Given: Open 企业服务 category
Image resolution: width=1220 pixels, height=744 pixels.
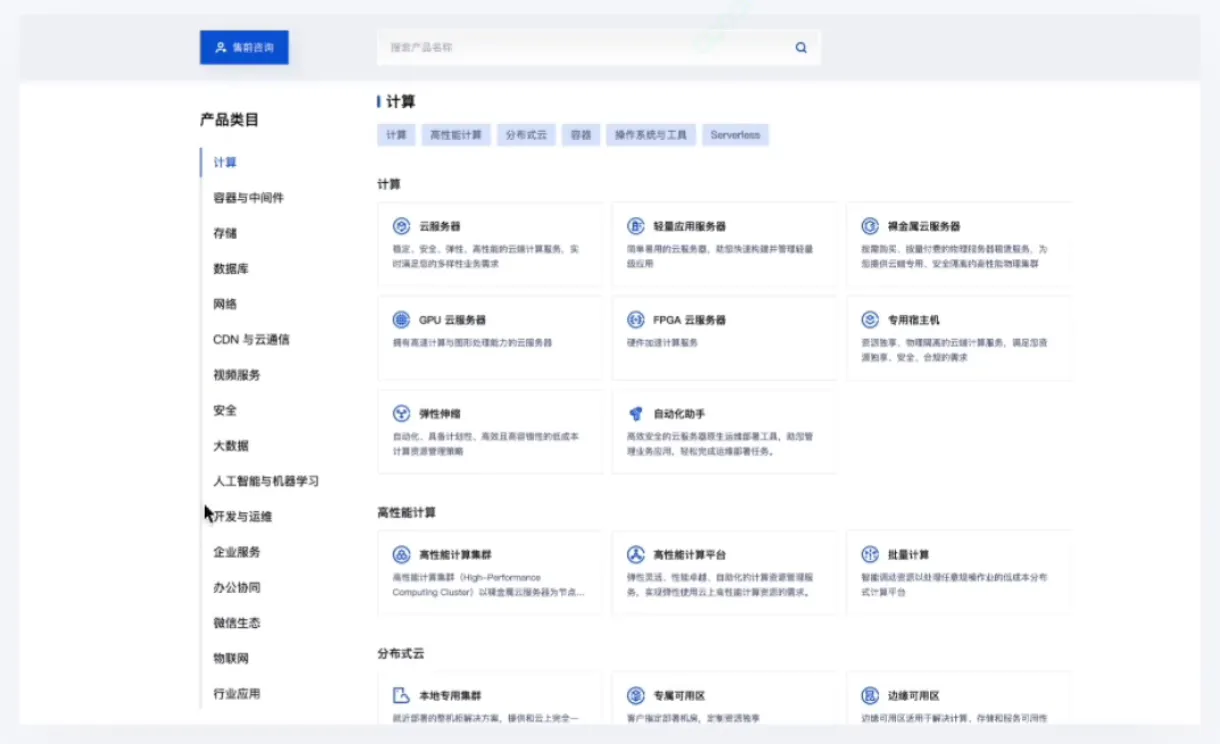Looking at the screenshot, I should (x=237, y=552).
